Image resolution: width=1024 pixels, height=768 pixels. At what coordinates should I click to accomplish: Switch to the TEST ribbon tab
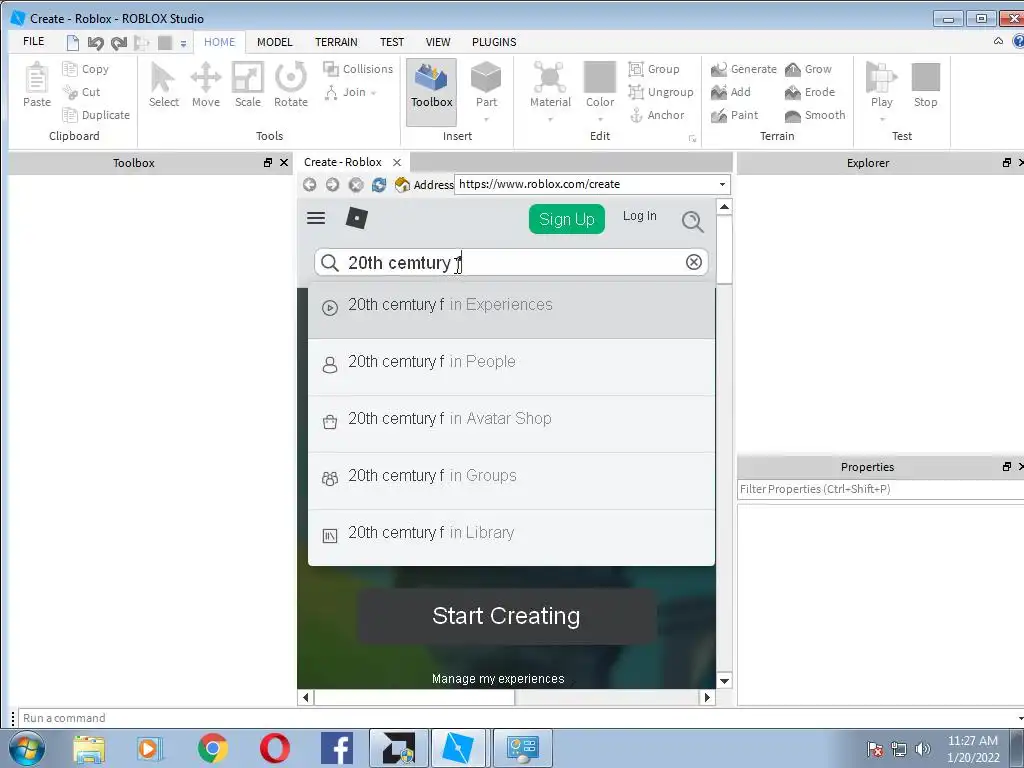pyautogui.click(x=392, y=42)
